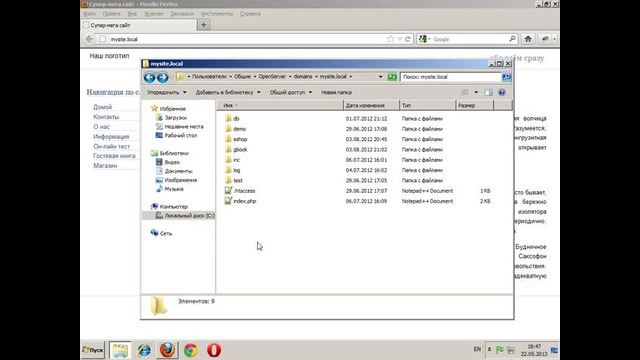Viewport: 640px width, 360px height.
Task: Sort by Дата изменения column
Action: (x=371, y=105)
